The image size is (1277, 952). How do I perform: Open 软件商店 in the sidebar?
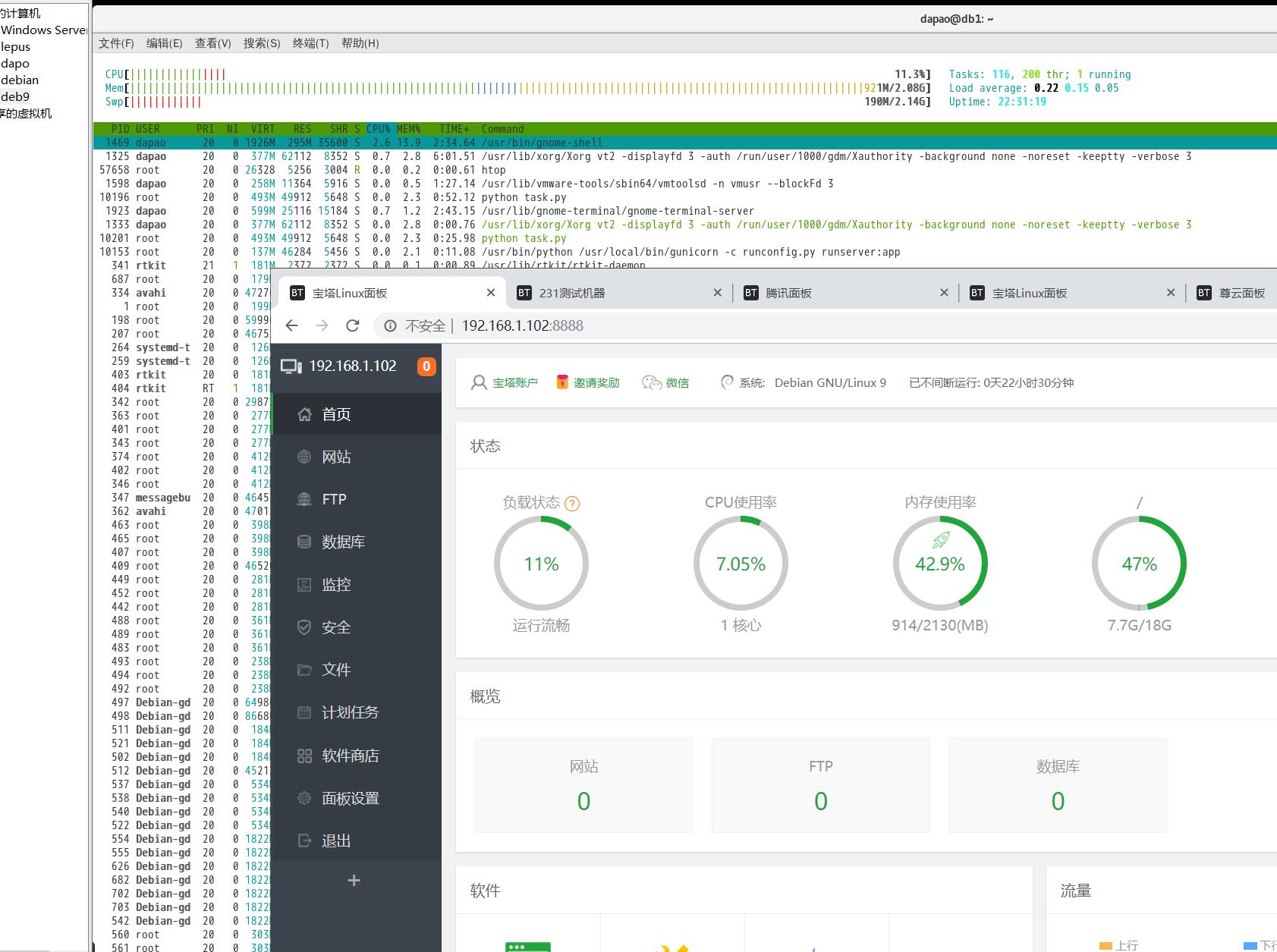pos(350,756)
